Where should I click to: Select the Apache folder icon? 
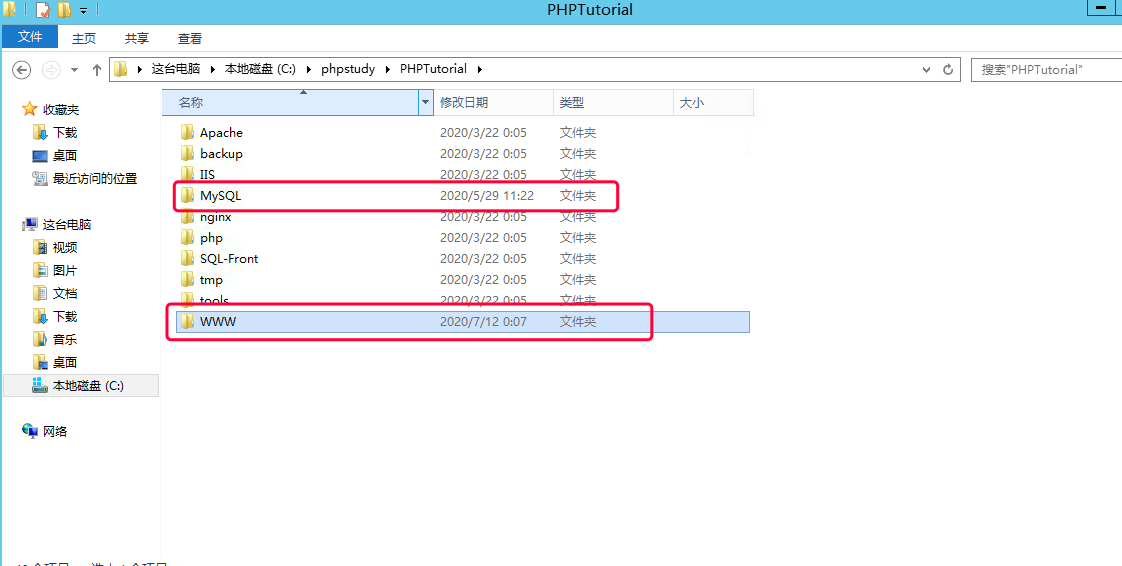[x=187, y=133]
